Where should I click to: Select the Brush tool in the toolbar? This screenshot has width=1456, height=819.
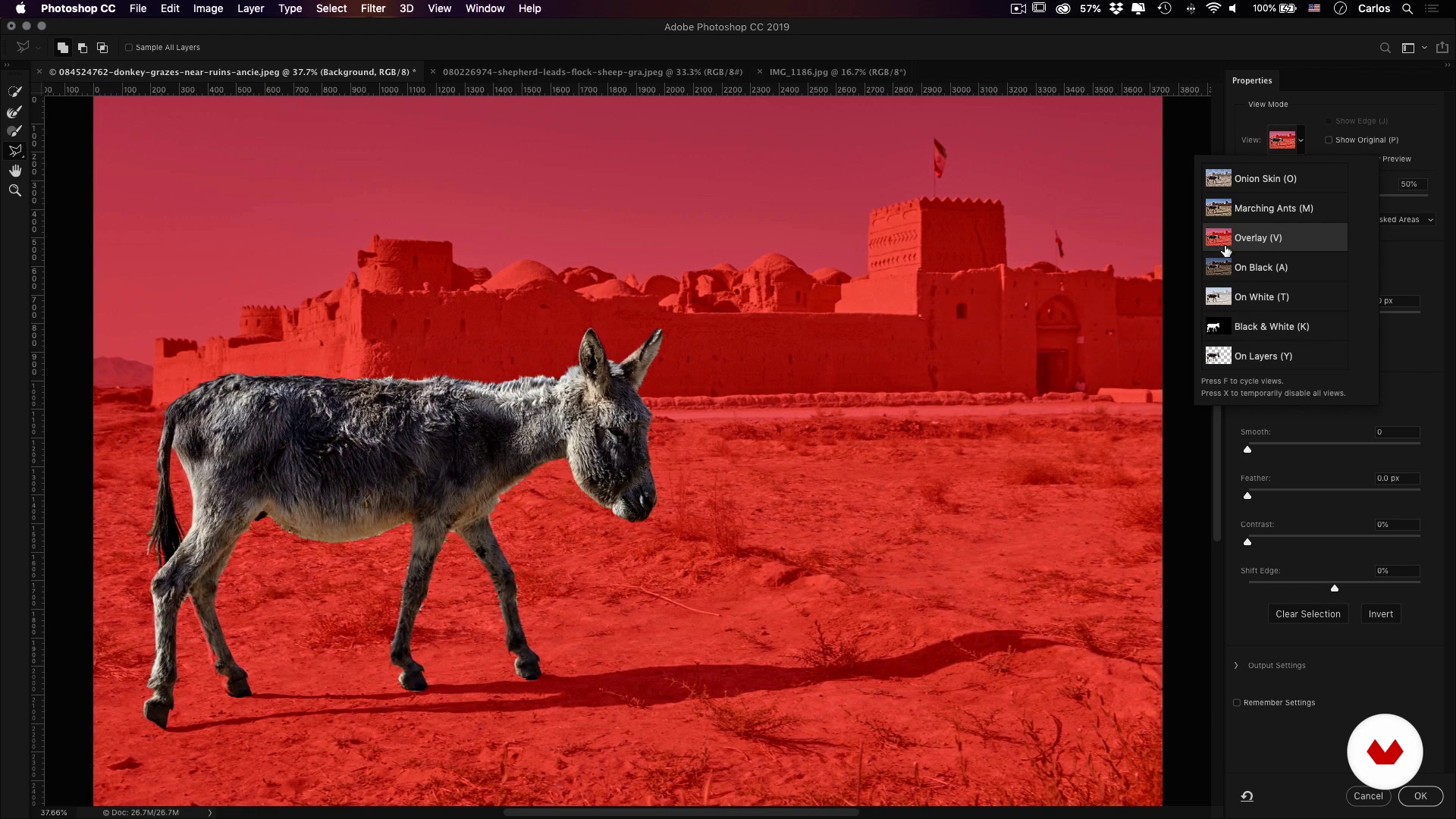(x=14, y=131)
